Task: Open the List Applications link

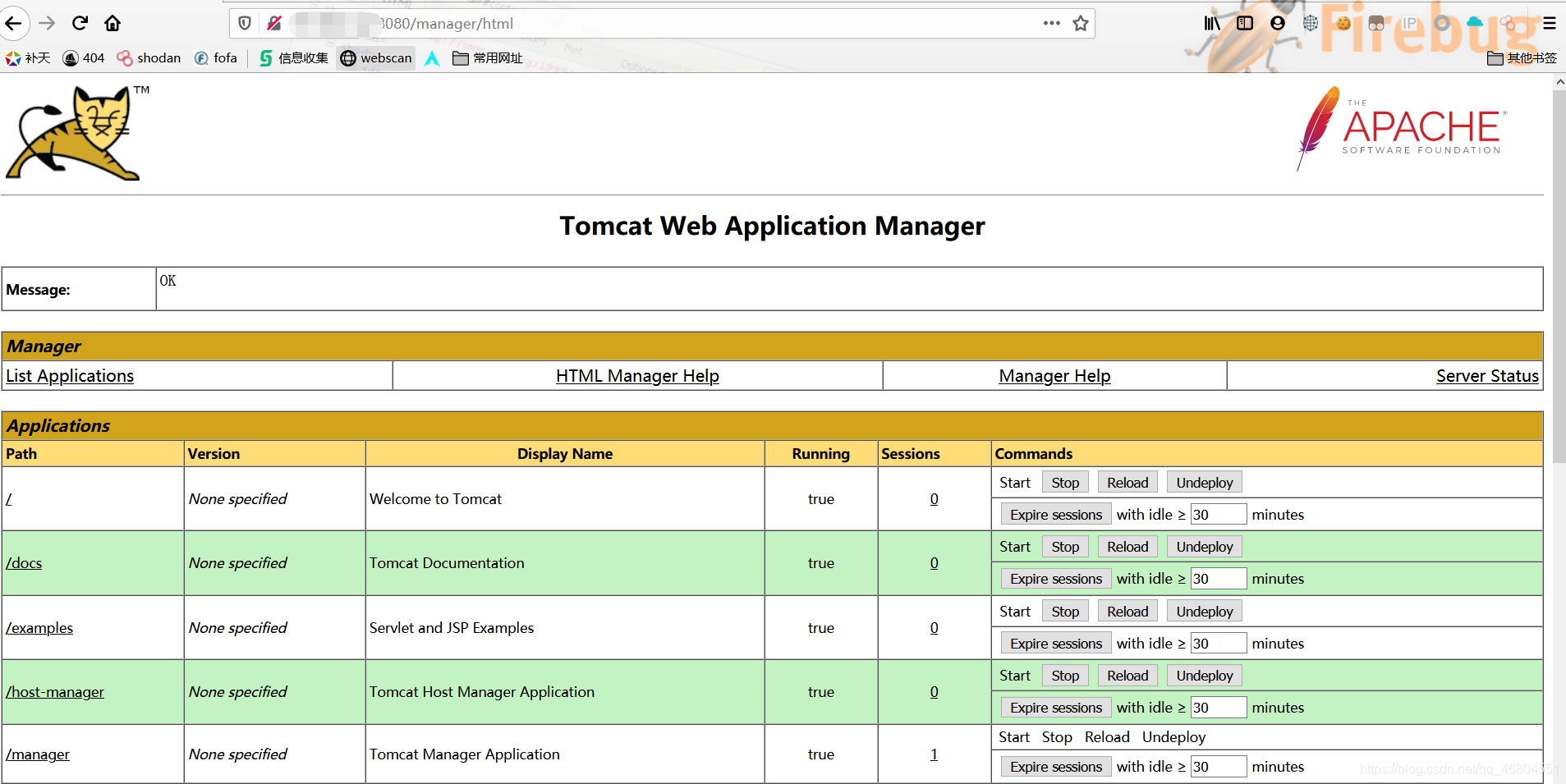Action: (70, 376)
